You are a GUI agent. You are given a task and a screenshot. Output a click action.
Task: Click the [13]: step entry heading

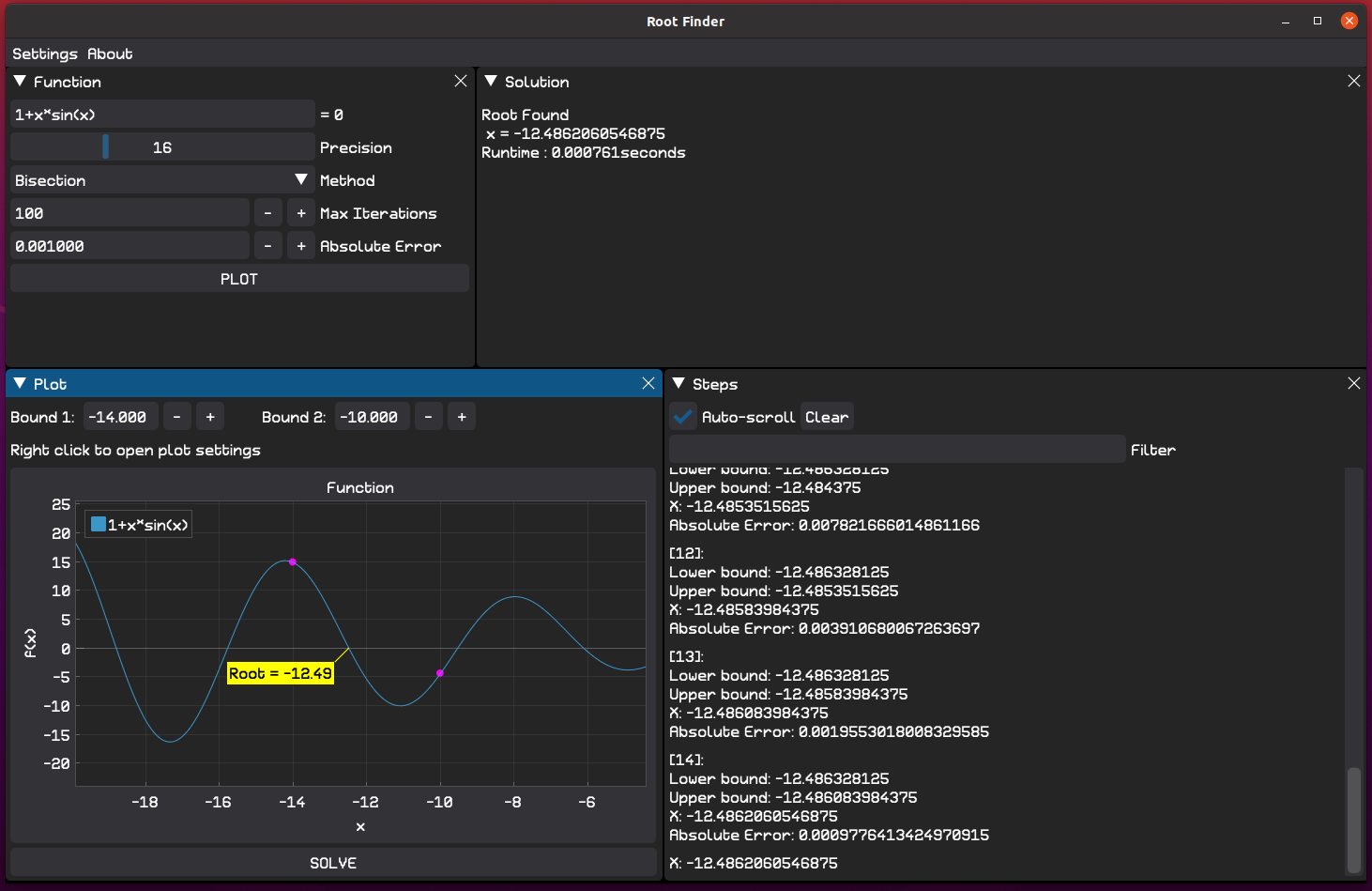687,656
